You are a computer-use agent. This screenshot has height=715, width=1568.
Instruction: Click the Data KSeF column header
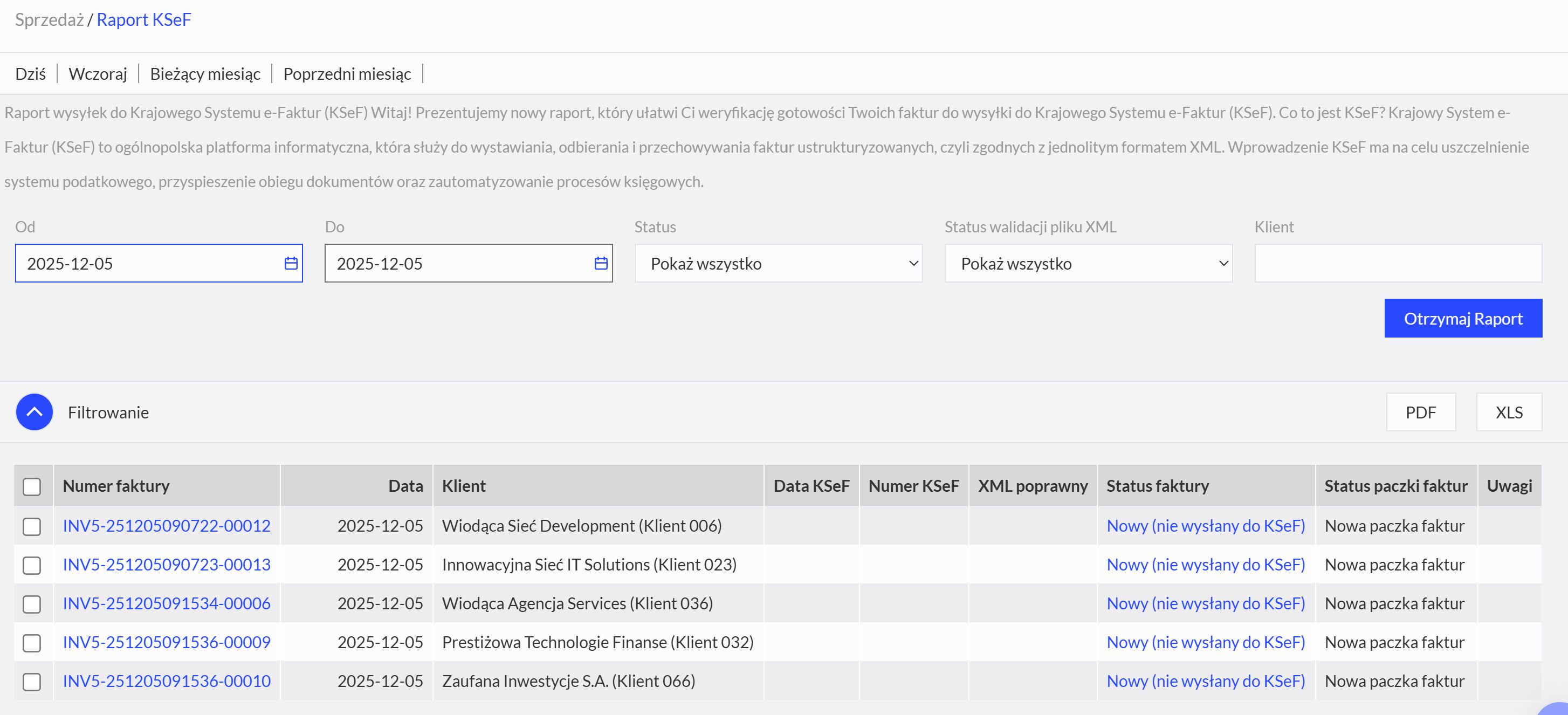click(x=811, y=486)
